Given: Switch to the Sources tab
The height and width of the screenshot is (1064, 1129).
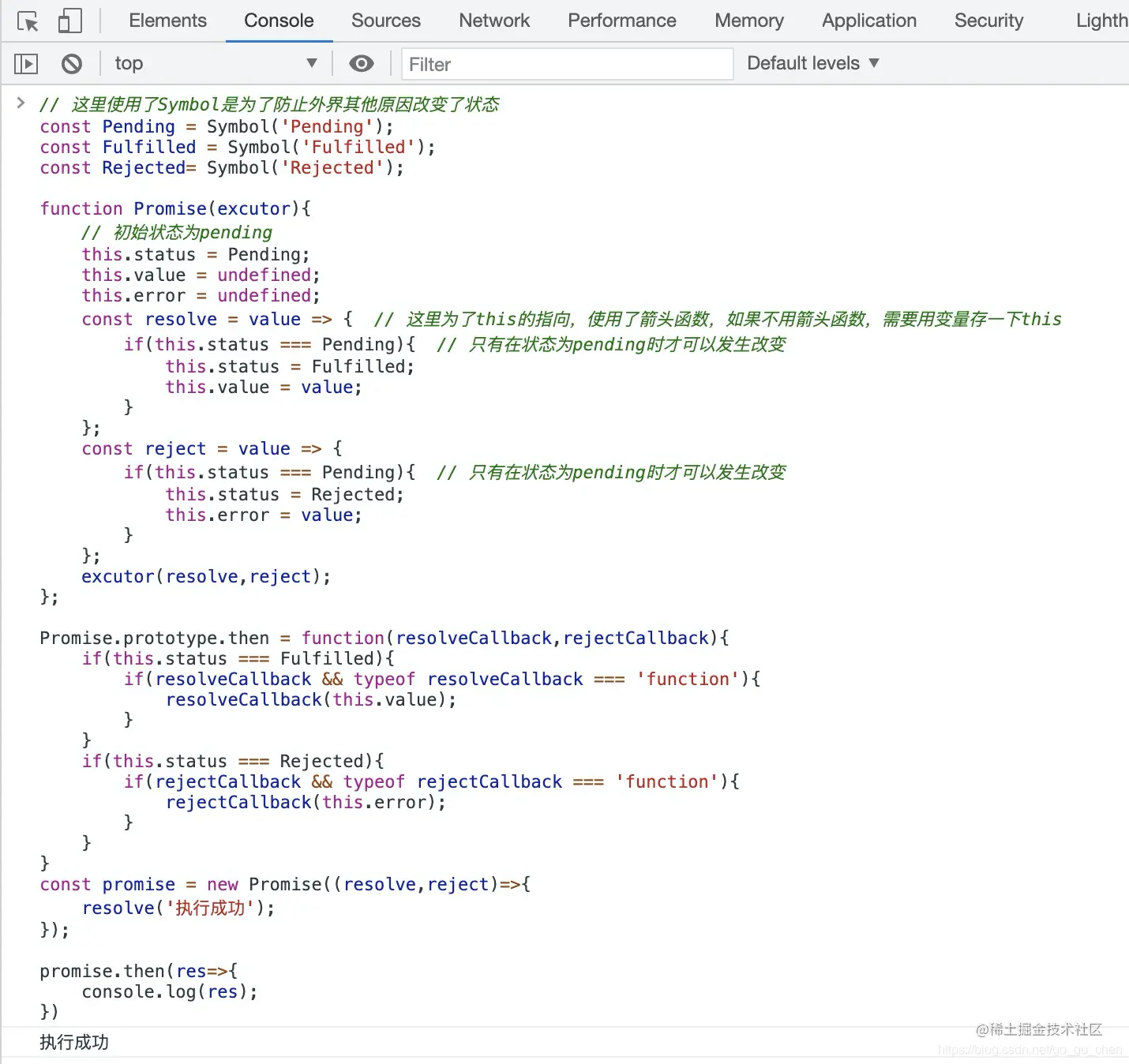Looking at the screenshot, I should (x=386, y=21).
